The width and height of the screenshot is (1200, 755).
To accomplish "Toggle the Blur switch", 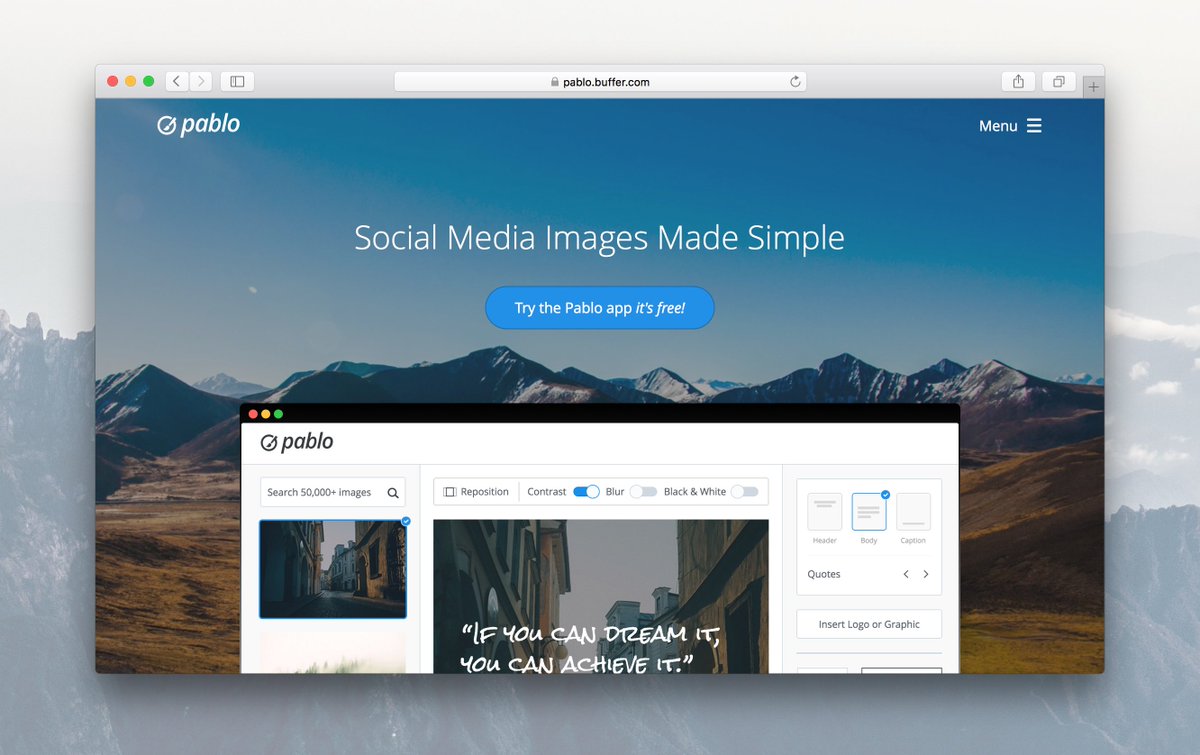I will tap(643, 492).
